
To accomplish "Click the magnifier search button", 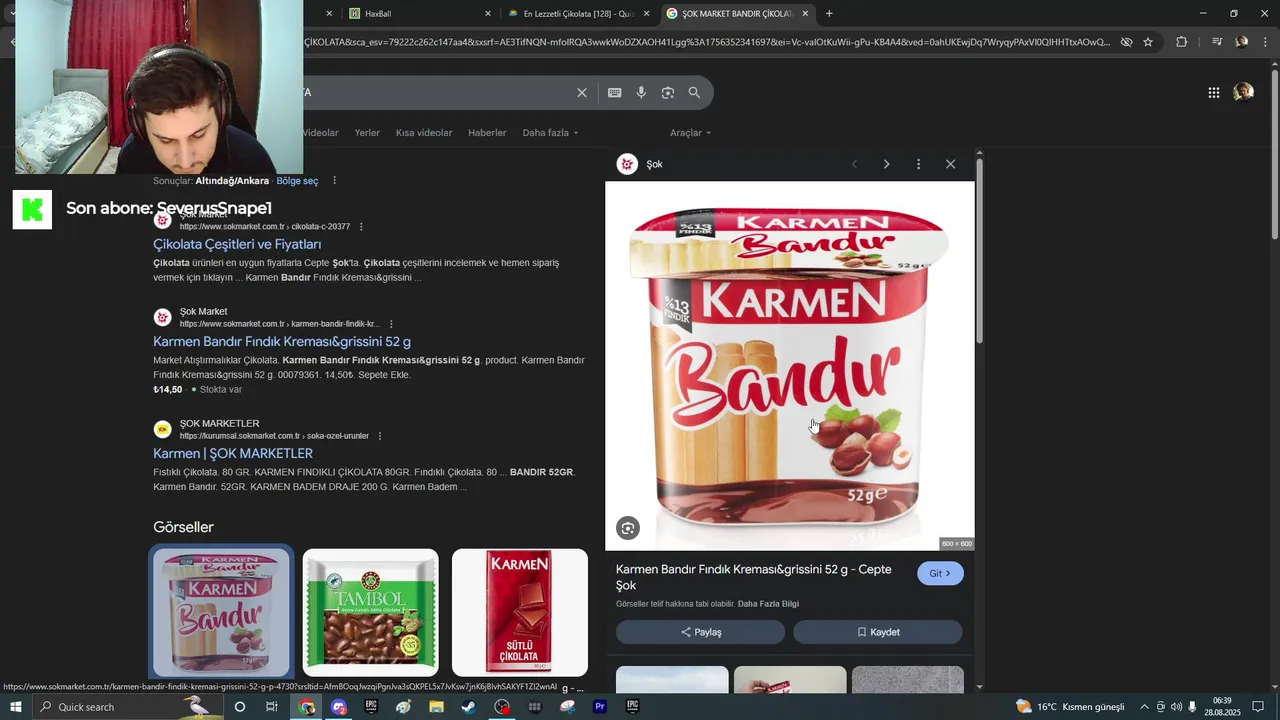I will (694, 92).
